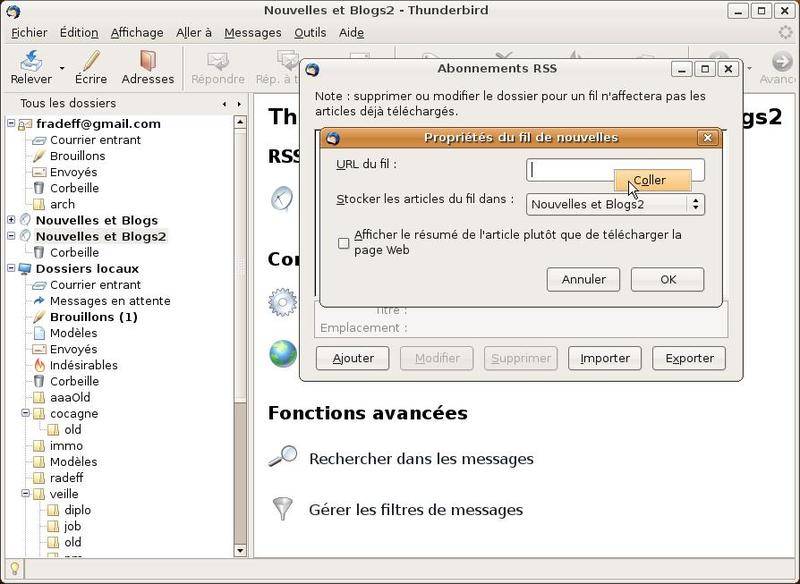Select the arch folder
Viewport: 800px width, 584px height.
coord(62,204)
